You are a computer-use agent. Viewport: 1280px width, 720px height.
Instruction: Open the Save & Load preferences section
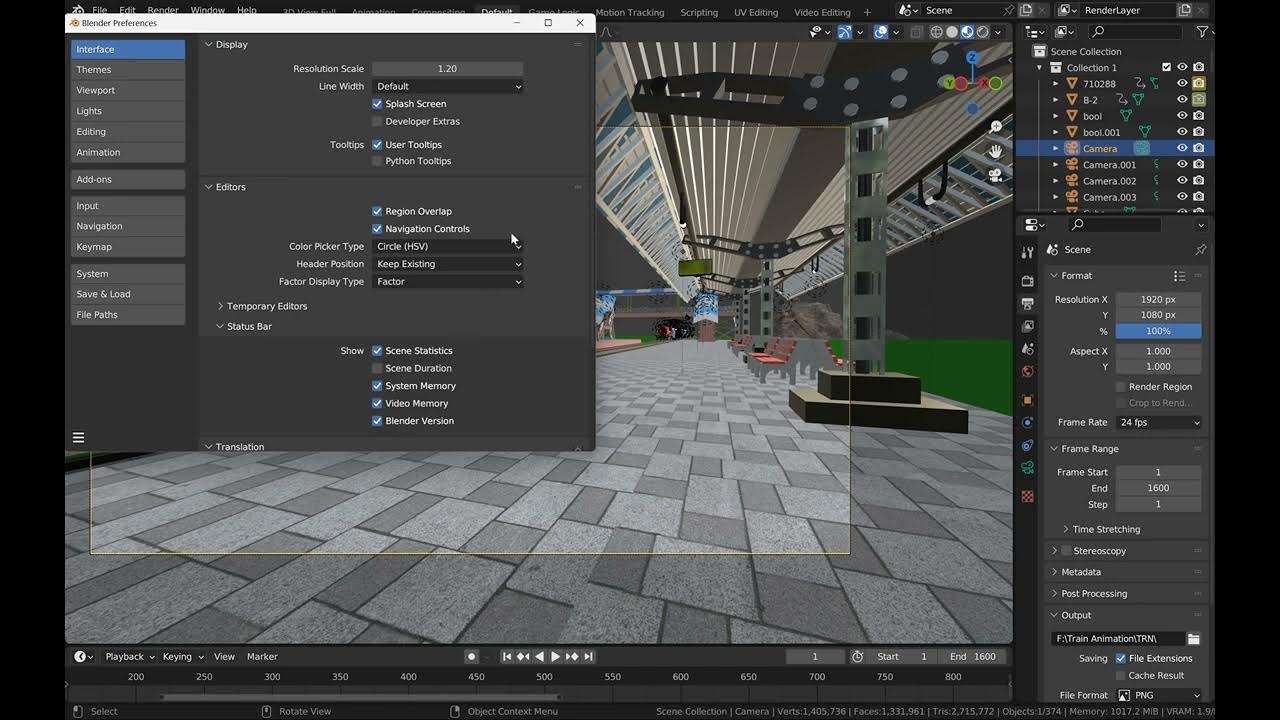(x=128, y=294)
